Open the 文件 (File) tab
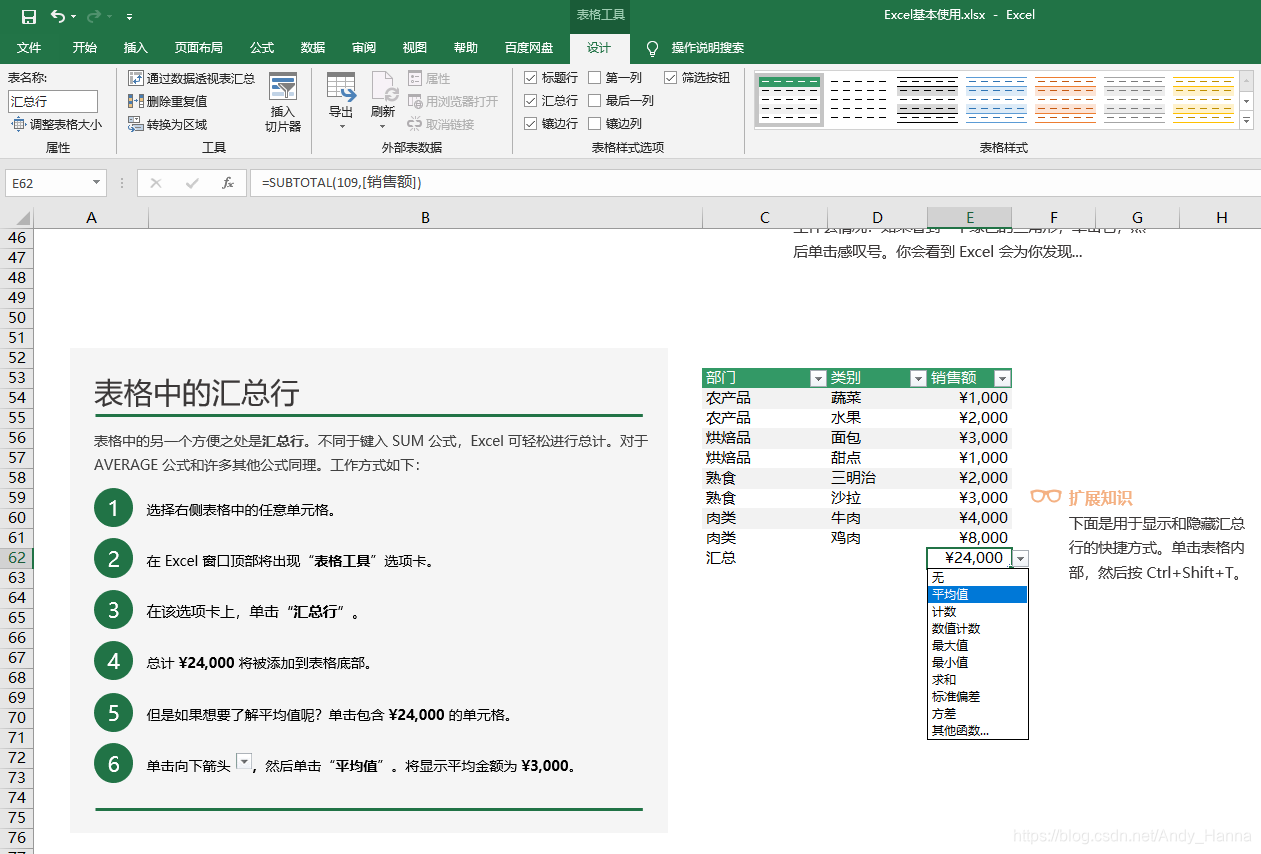Viewport: 1261px width, 854px height. pyautogui.click(x=29, y=48)
